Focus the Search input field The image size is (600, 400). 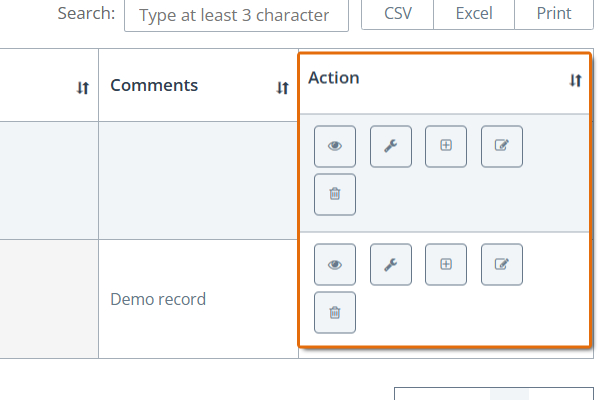(x=236, y=15)
